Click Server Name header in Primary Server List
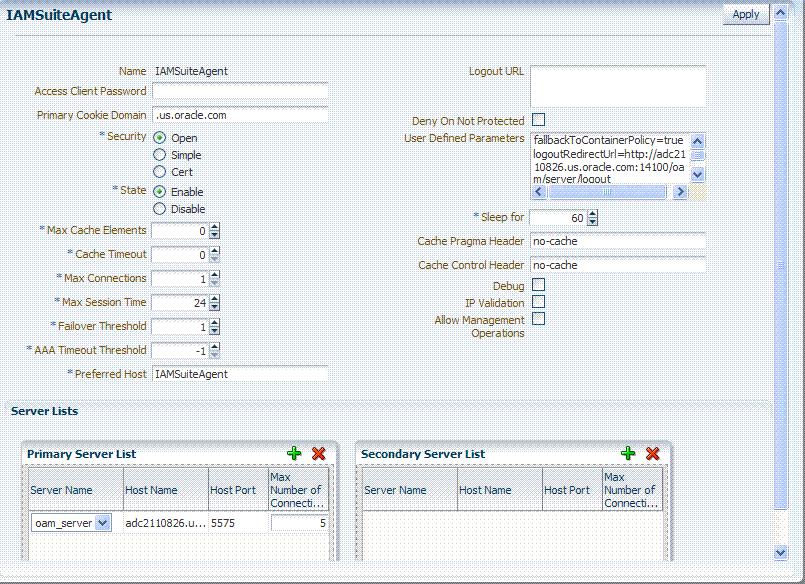The image size is (805, 584). point(76,490)
